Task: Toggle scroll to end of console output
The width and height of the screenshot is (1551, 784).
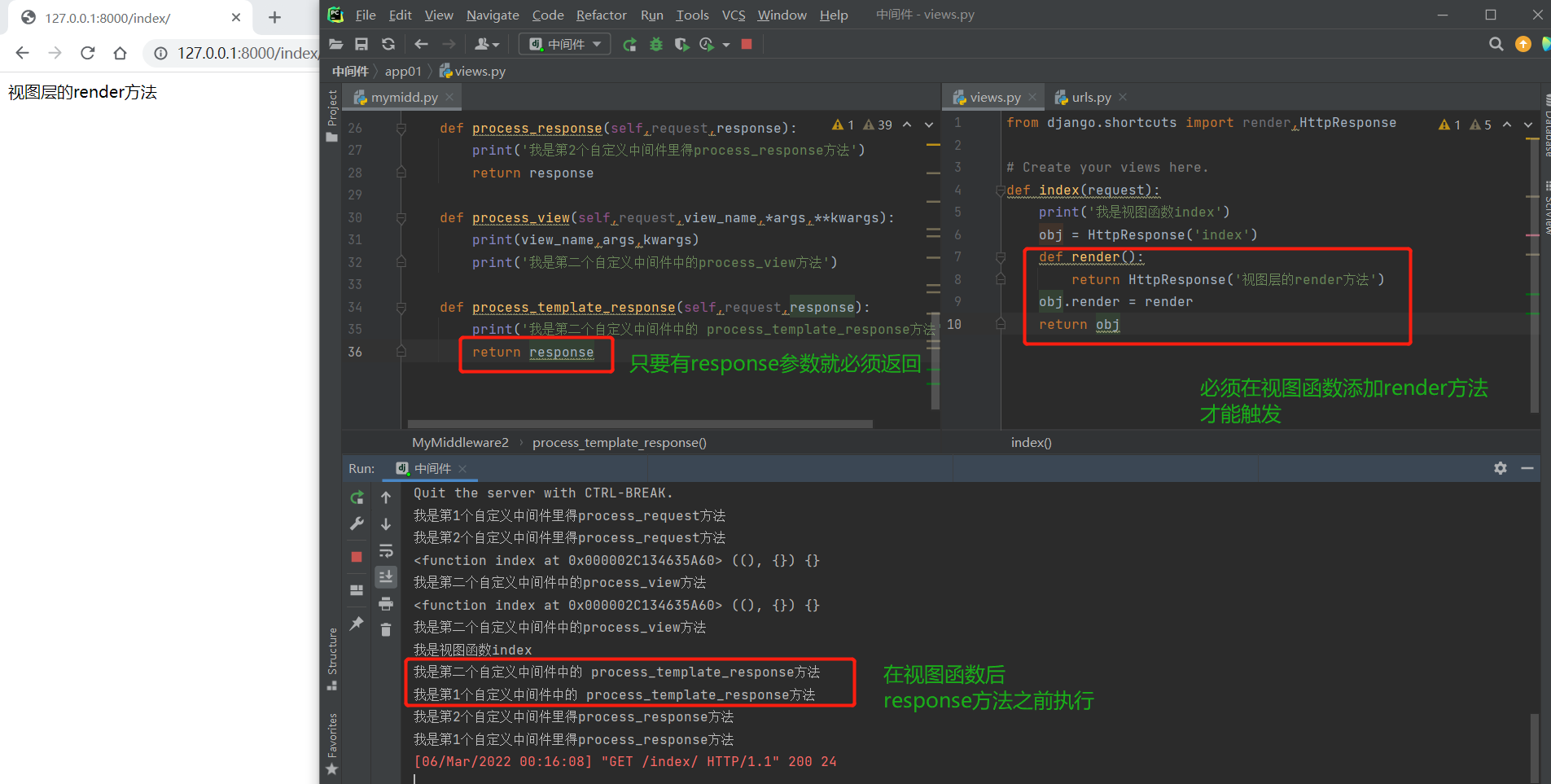Action: click(x=386, y=577)
